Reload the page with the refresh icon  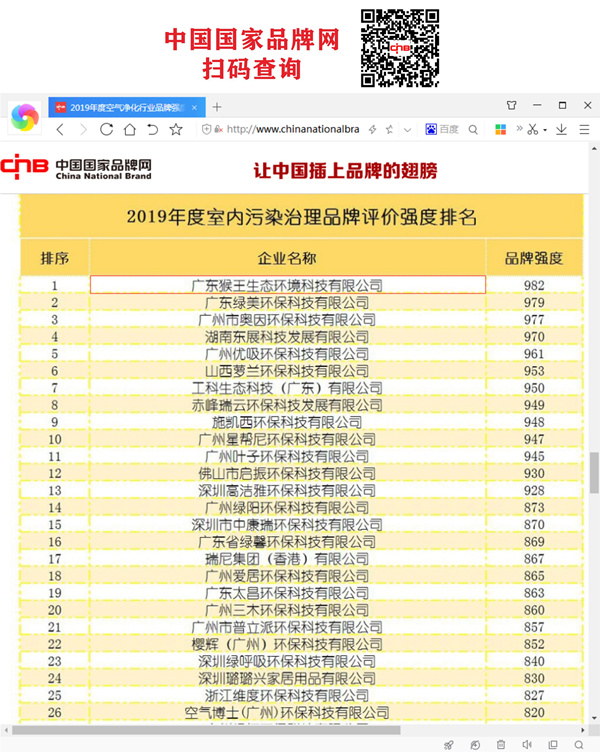(106, 129)
